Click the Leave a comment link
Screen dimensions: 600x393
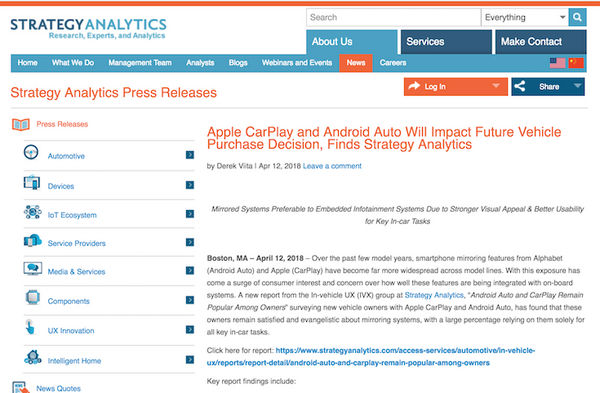(332, 166)
